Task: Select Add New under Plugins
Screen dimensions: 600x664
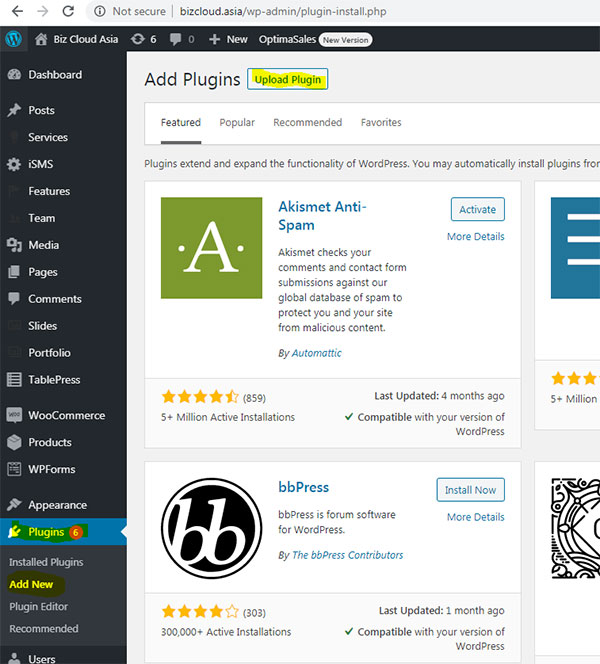Action: pos(31,584)
